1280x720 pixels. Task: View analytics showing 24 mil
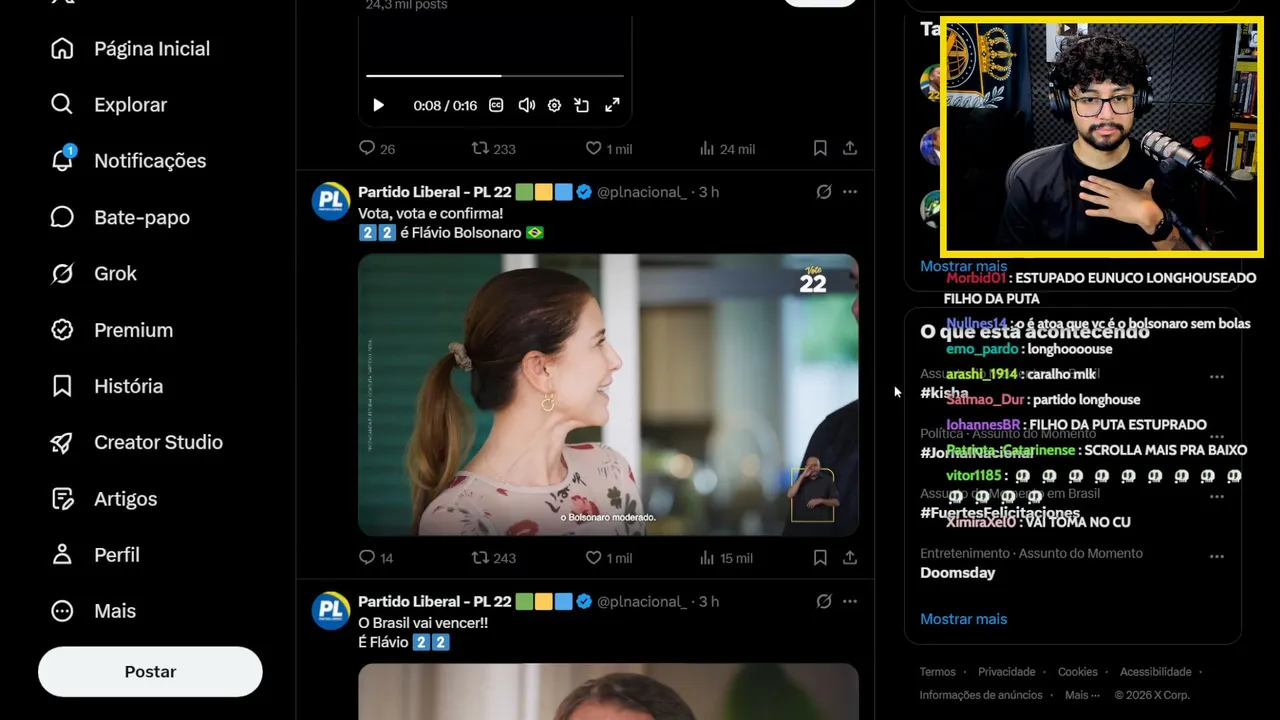(x=727, y=148)
